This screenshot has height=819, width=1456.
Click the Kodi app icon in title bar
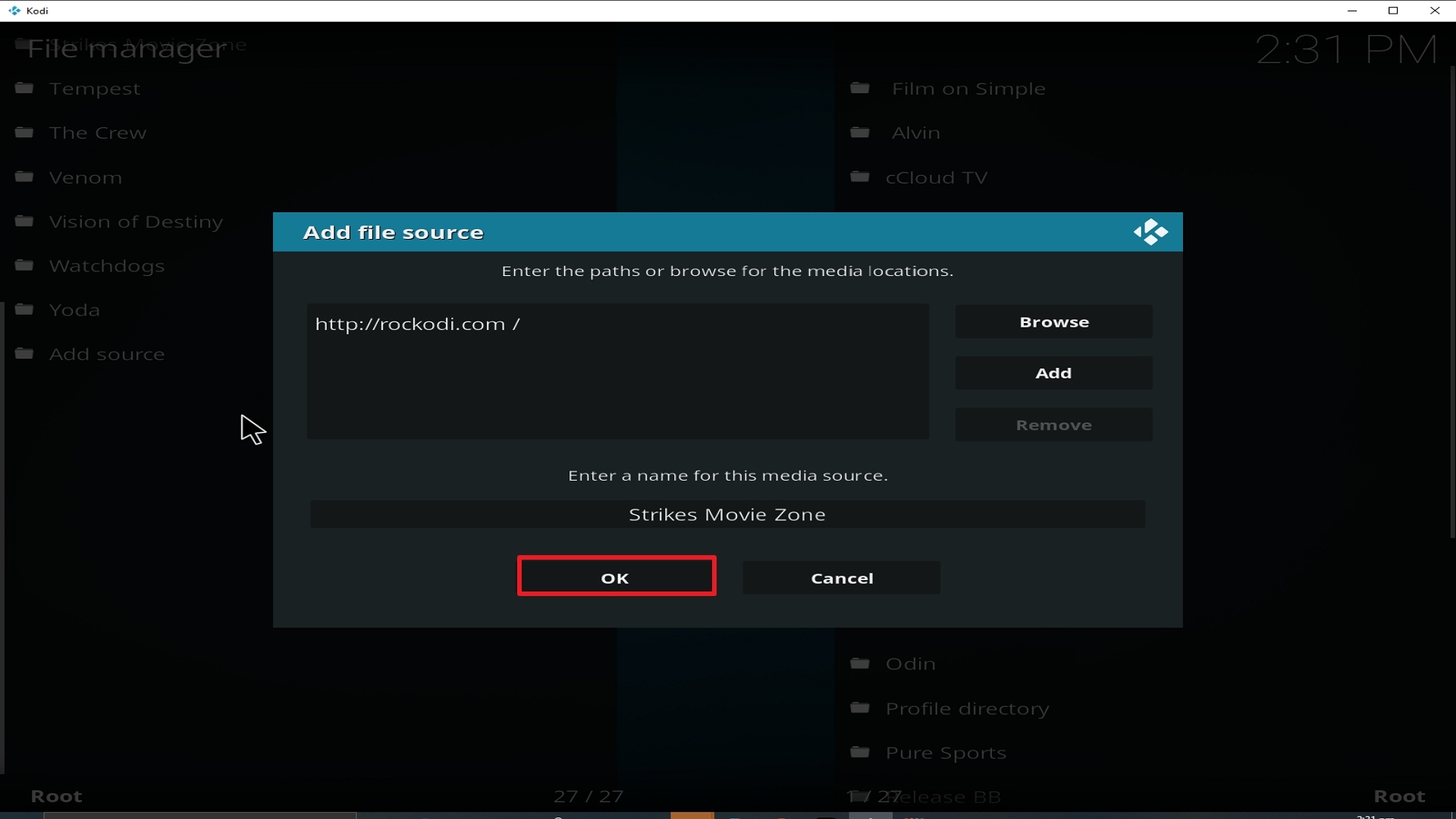14,11
